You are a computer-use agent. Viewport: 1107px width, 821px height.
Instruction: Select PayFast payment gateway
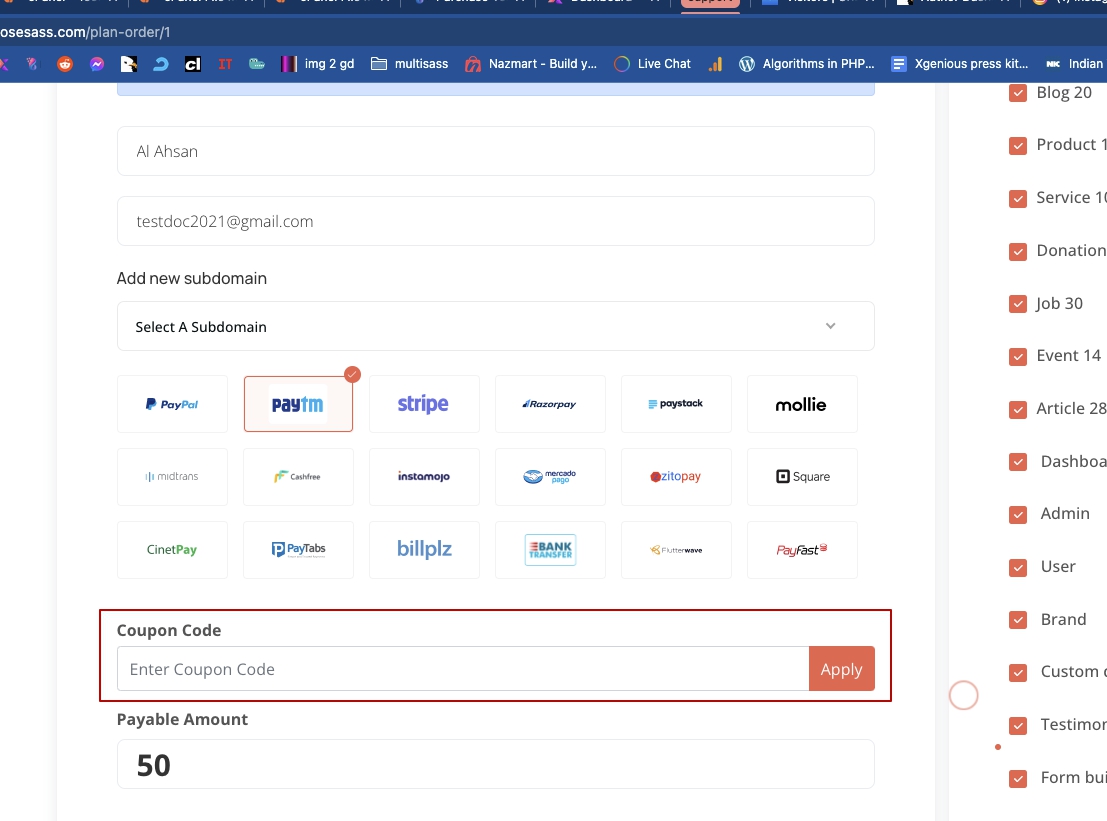802,550
